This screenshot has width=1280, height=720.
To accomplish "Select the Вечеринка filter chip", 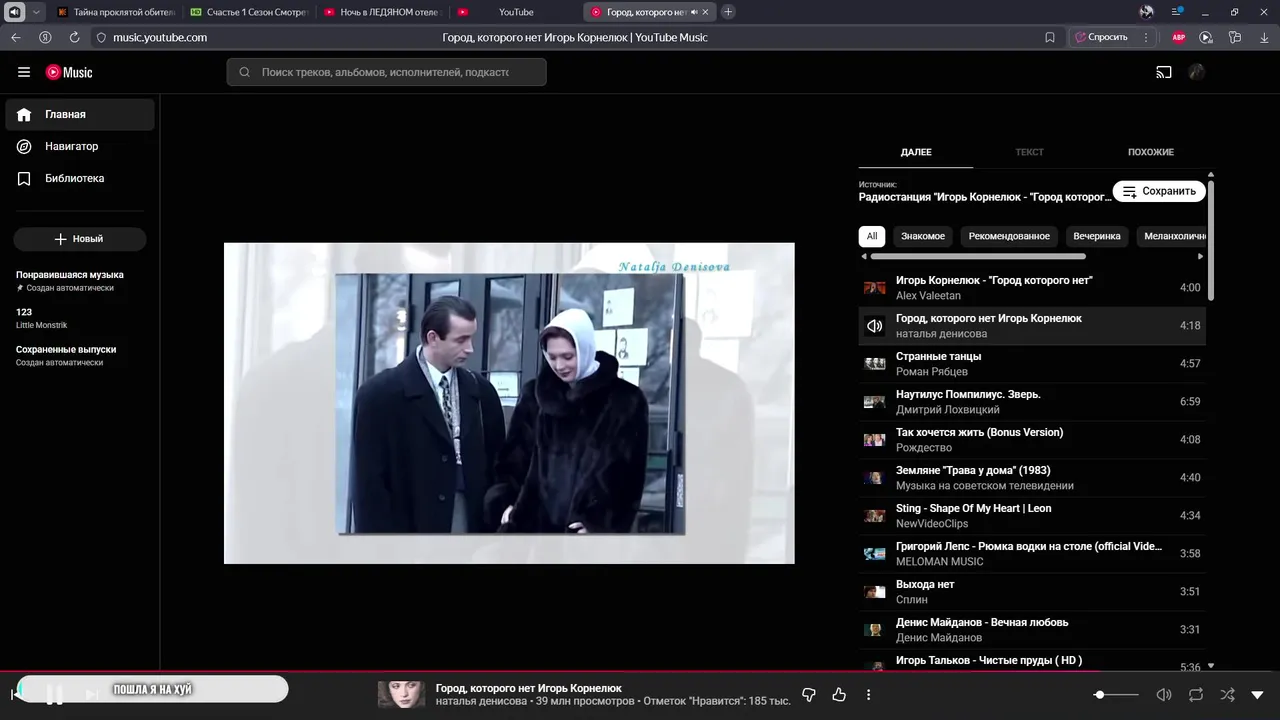I will coord(1097,236).
